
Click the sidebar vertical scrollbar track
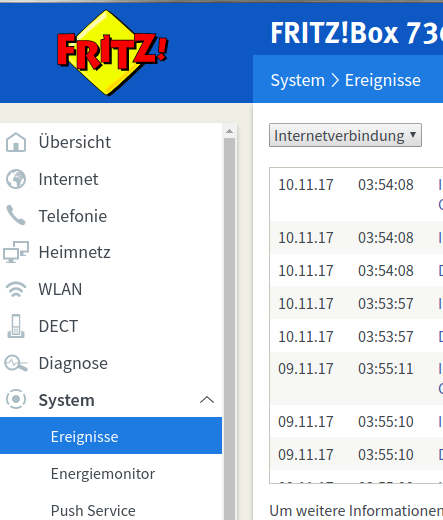[229, 328]
